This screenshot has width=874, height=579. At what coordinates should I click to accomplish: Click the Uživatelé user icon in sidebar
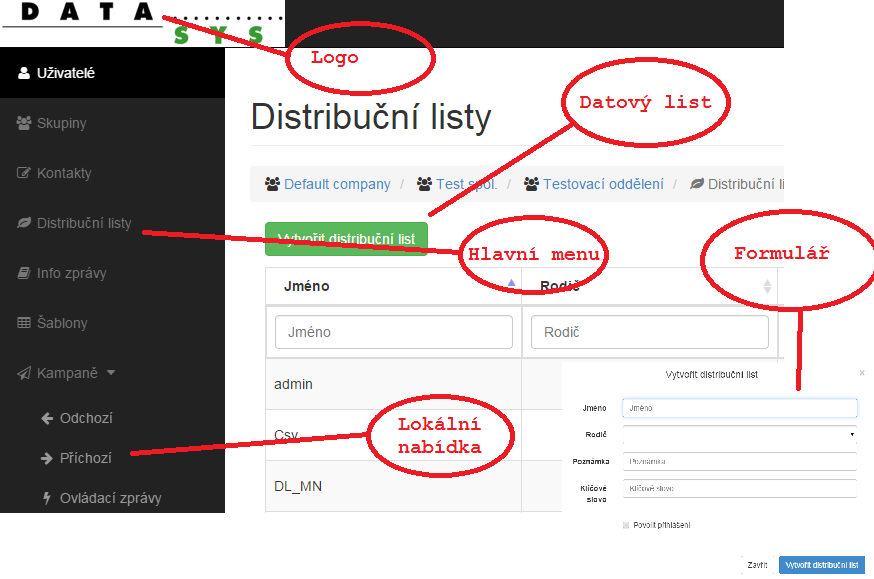click(x=24, y=73)
